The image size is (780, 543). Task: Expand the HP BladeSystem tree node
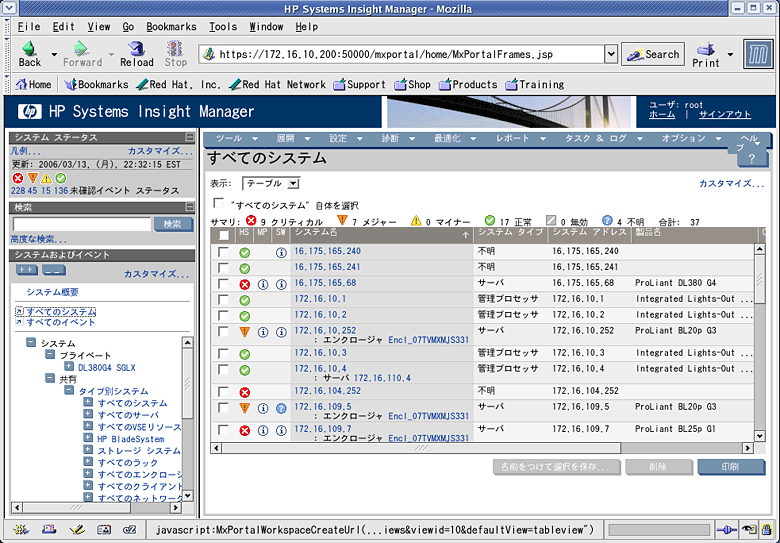point(88,438)
